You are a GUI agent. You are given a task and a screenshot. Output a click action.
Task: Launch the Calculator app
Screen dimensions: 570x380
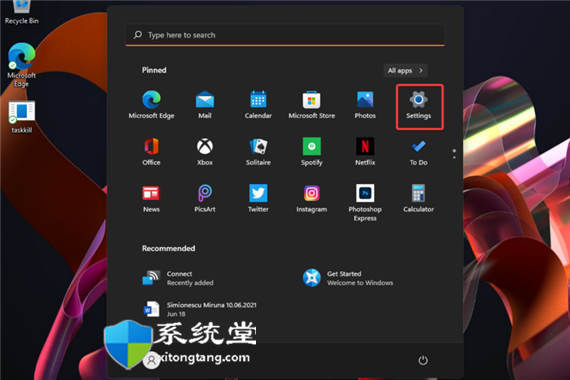pos(418,199)
